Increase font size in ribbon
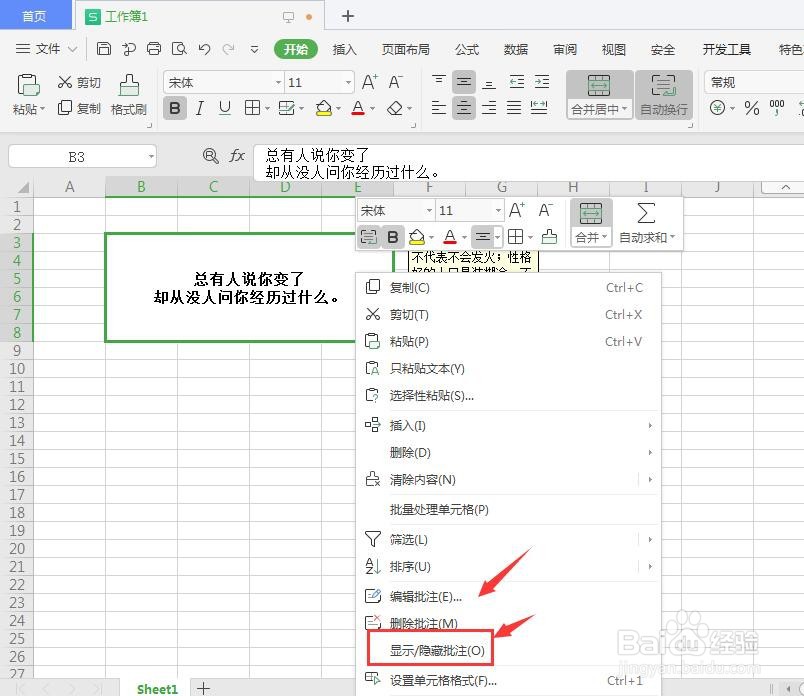The width and height of the screenshot is (804, 696). (370, 82)
